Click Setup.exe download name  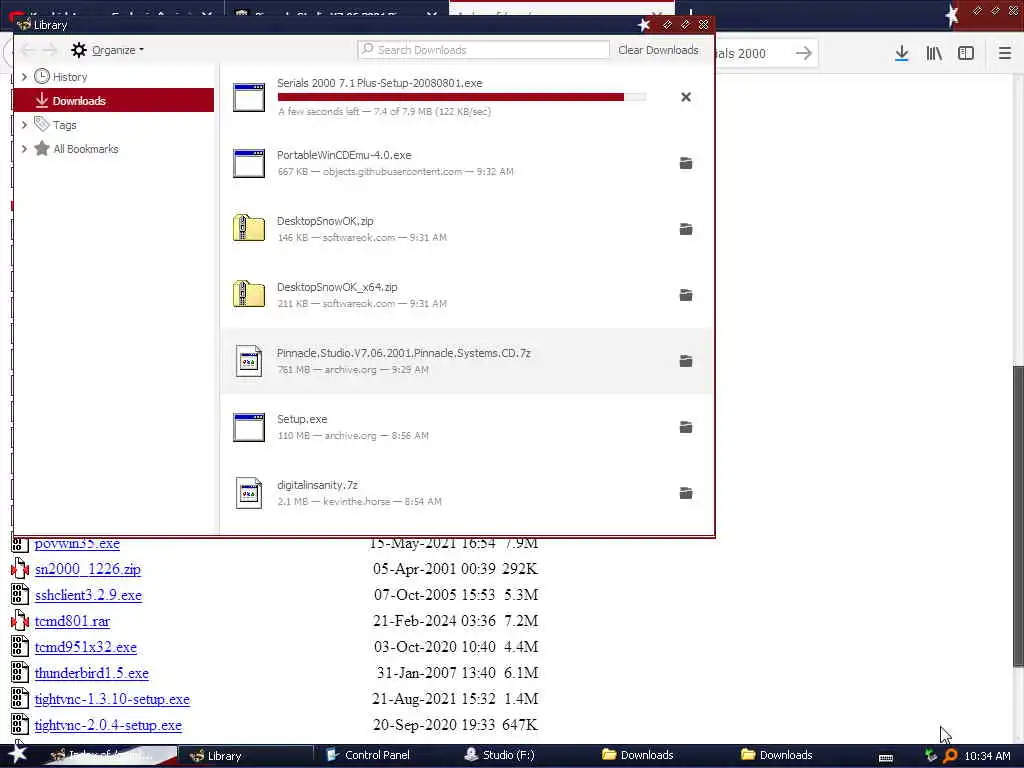click(x=302, y=419)
